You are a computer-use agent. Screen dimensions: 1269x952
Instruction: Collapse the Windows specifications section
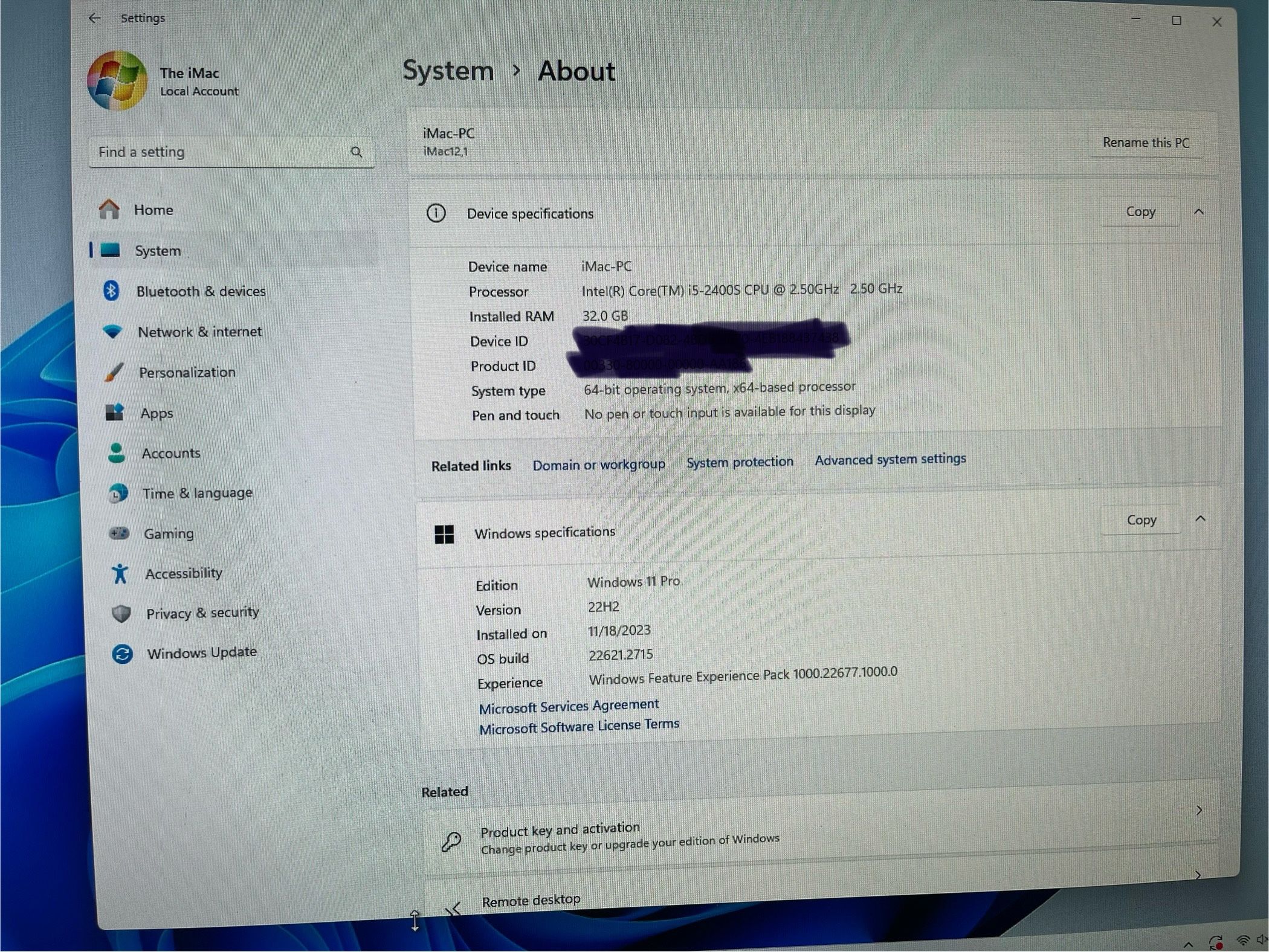coord(1200,519)
